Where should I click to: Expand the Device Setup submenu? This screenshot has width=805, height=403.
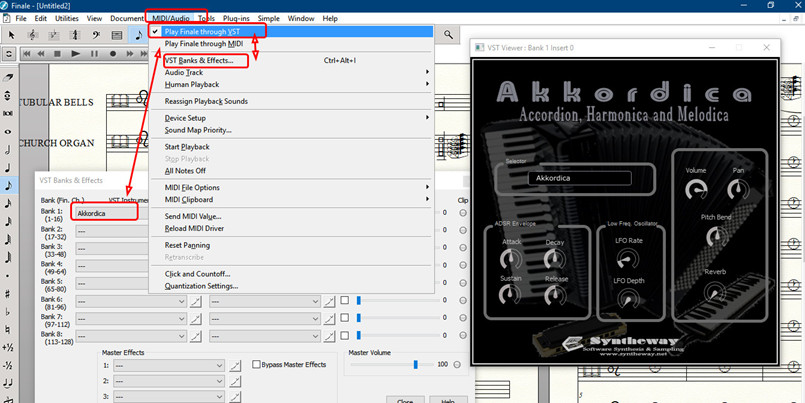click(292, 118)
